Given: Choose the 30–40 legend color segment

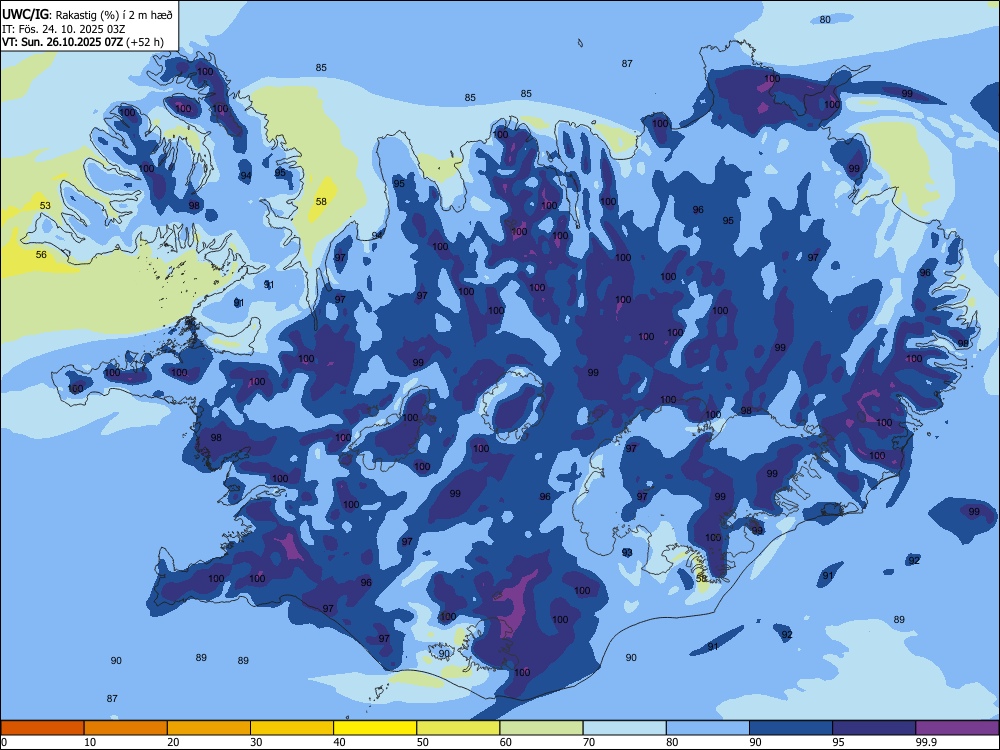Looking at the screenshot, I should pyautogui.click(x=292, y=728).
